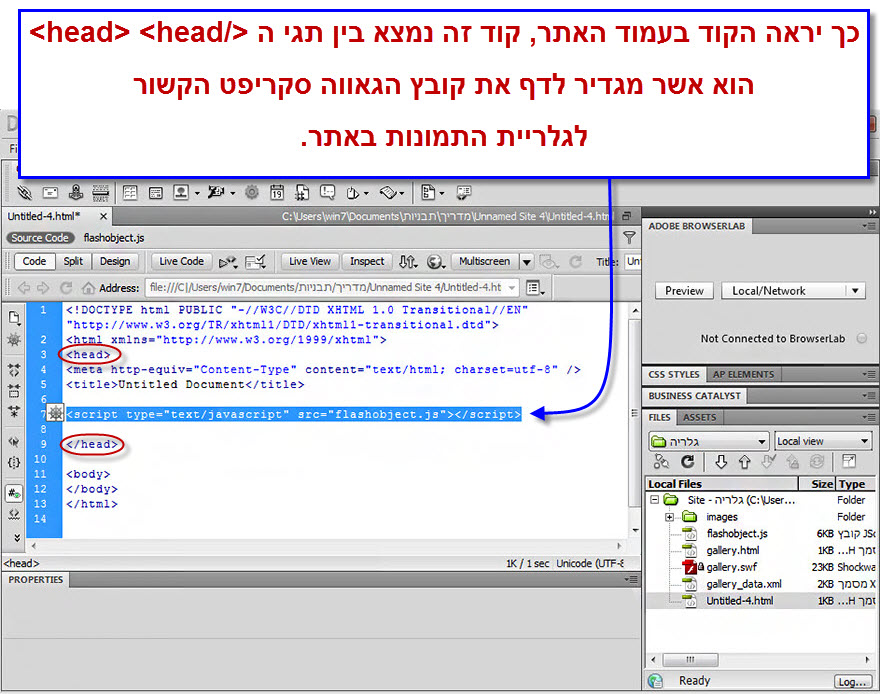Viewport: 880px width, 694px height.
Task: Toggle Inspect mode
Action: pyautogui.click(x=367, y=261)
